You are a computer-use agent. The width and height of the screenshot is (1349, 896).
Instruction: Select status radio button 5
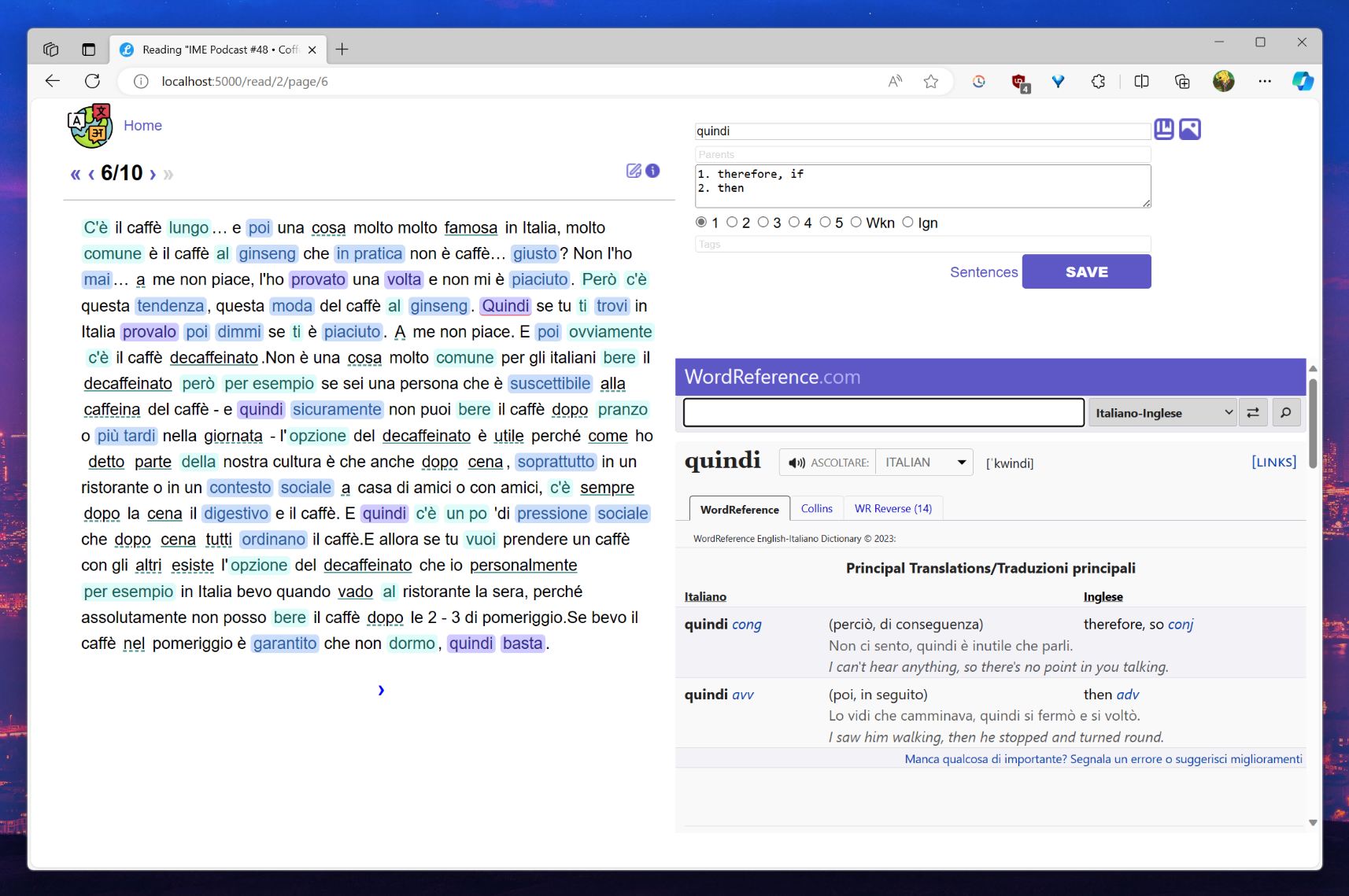(x=825, y=223)
